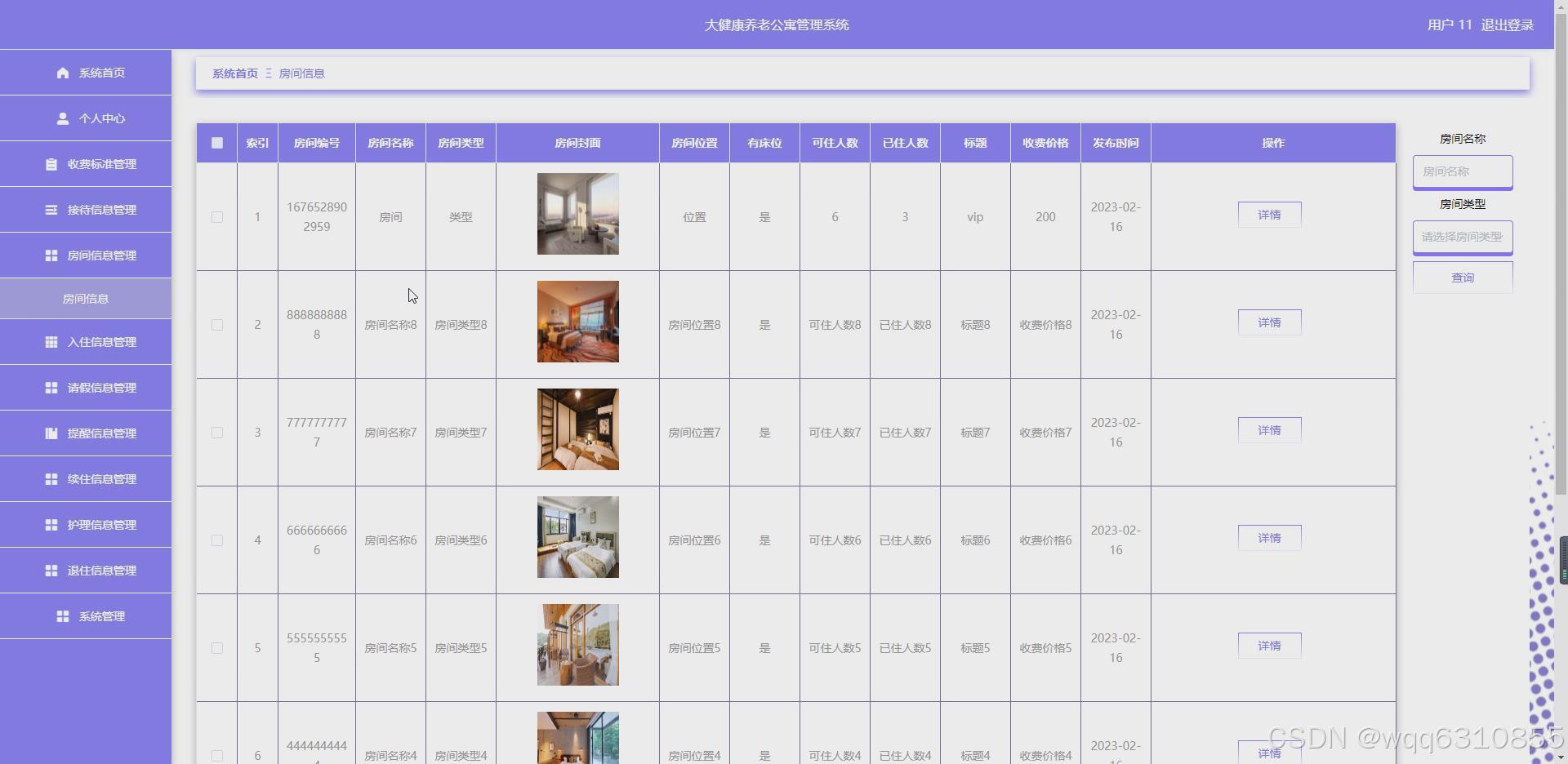Click the icon beside 提醒信息管理
1568x764 pixels.
51,433
